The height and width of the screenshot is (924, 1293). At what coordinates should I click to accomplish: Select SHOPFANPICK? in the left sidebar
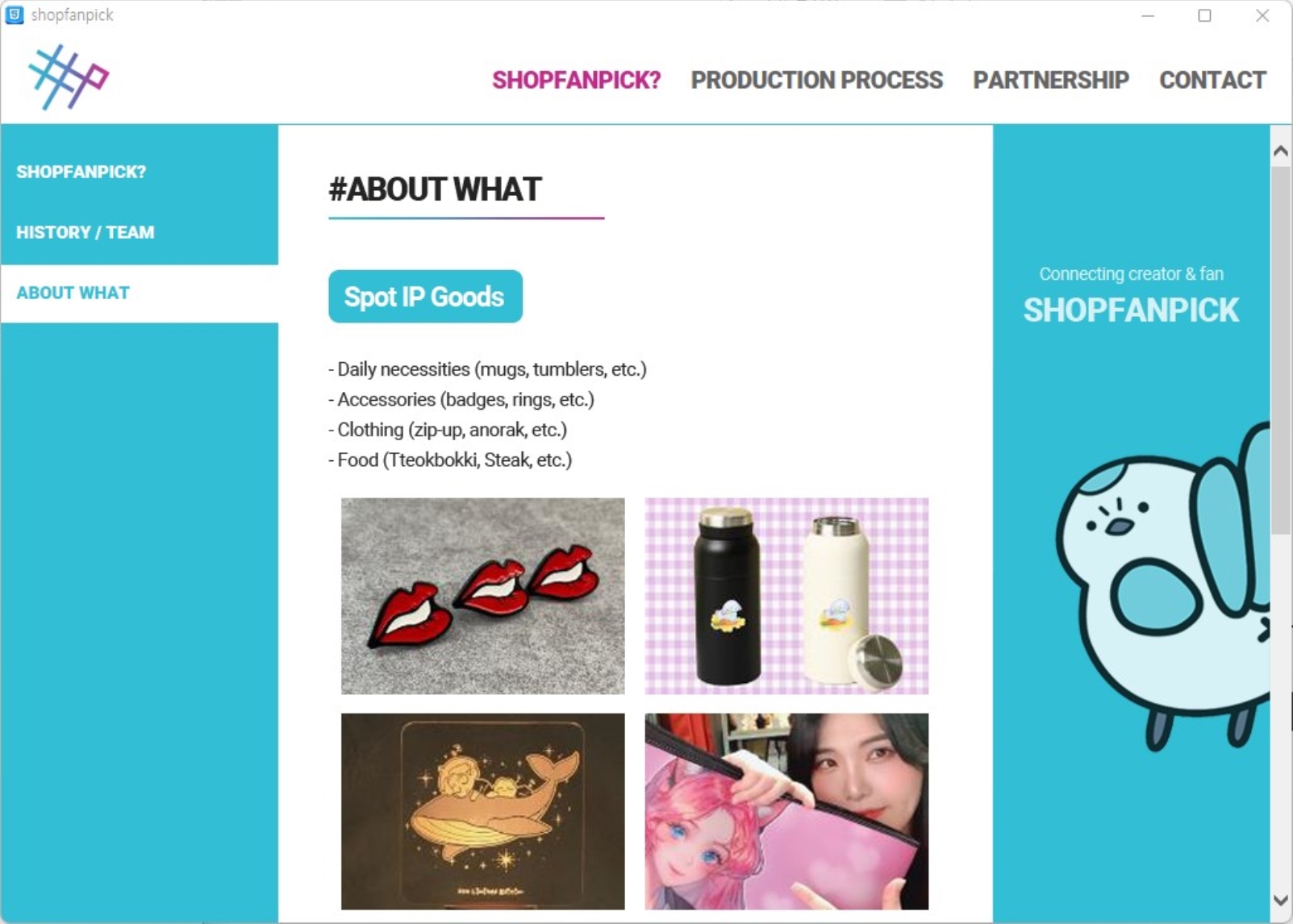point(140,172)
